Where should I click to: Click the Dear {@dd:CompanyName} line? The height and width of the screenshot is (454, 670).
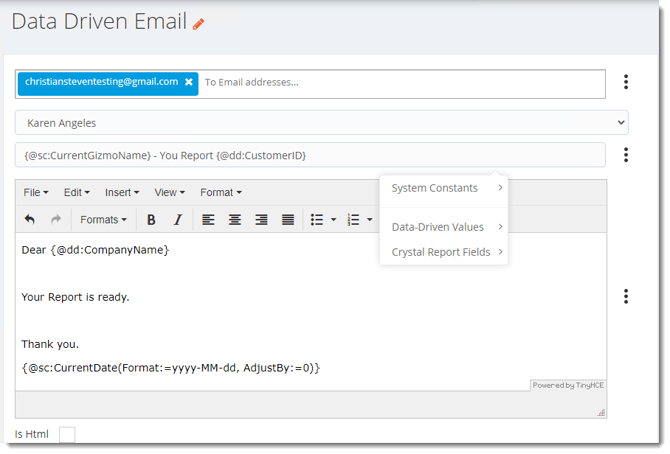click(x=95, y=250)
